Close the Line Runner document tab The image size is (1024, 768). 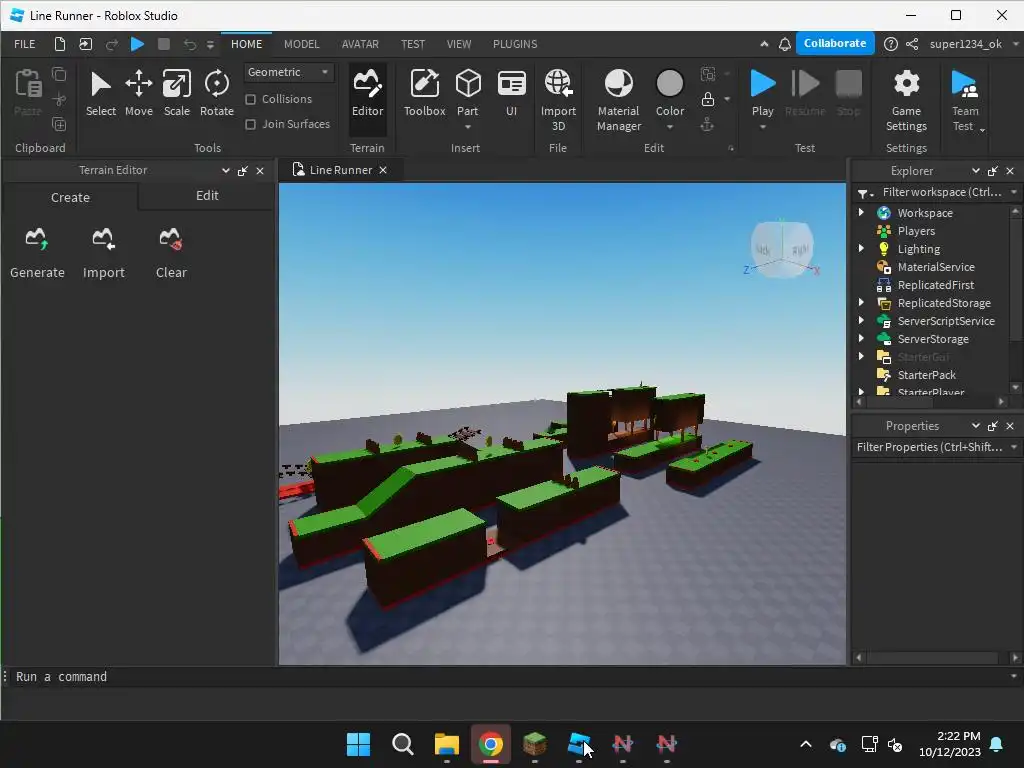[x=383, y=170]
